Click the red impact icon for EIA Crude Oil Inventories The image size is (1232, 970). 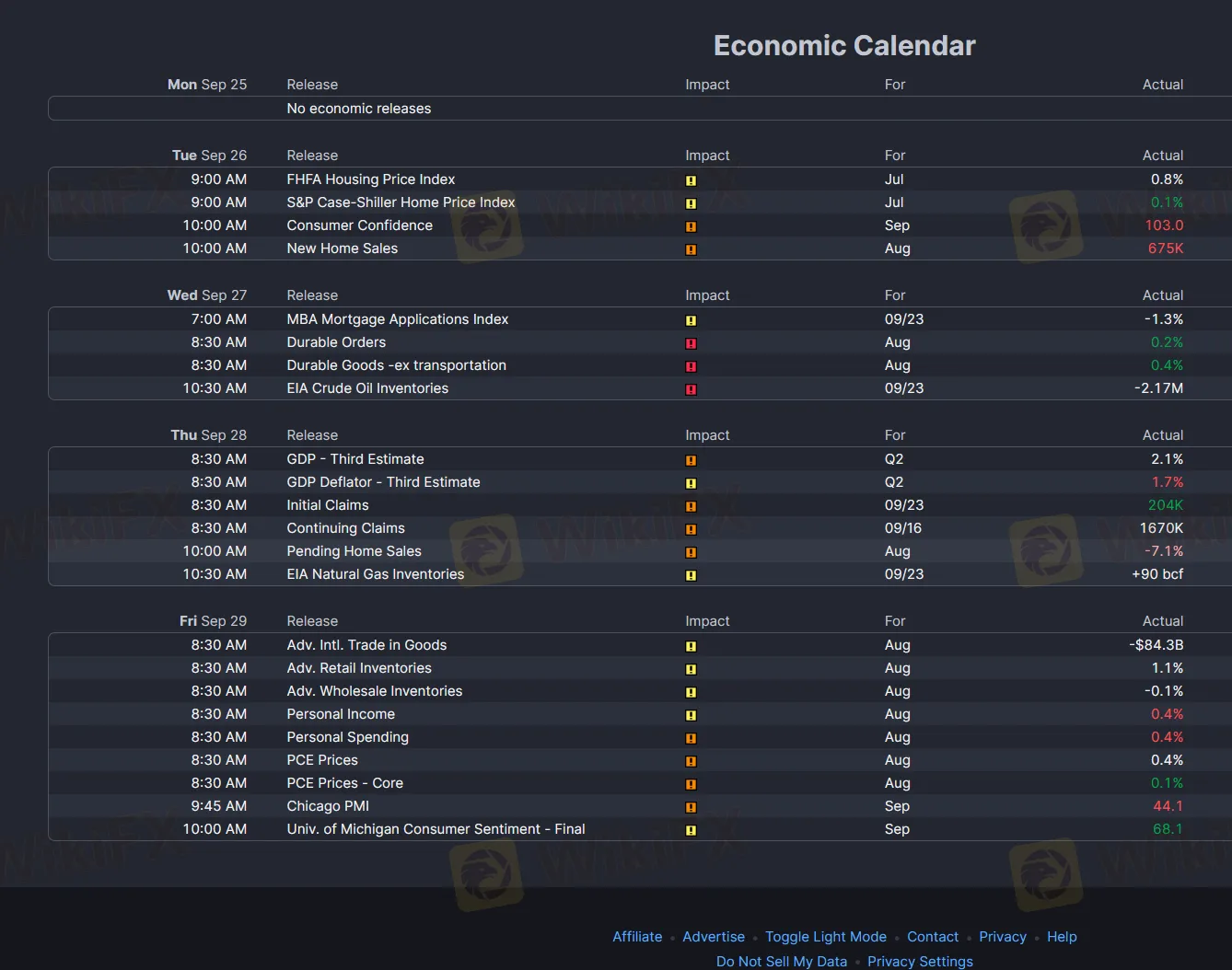point(691,389)
